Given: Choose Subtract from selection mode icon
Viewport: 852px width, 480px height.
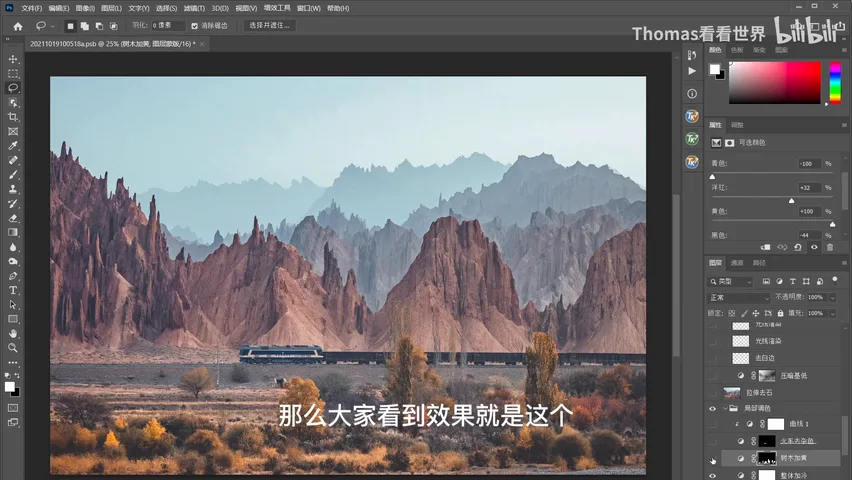Looking at the screenshot, I should (99, 26).
